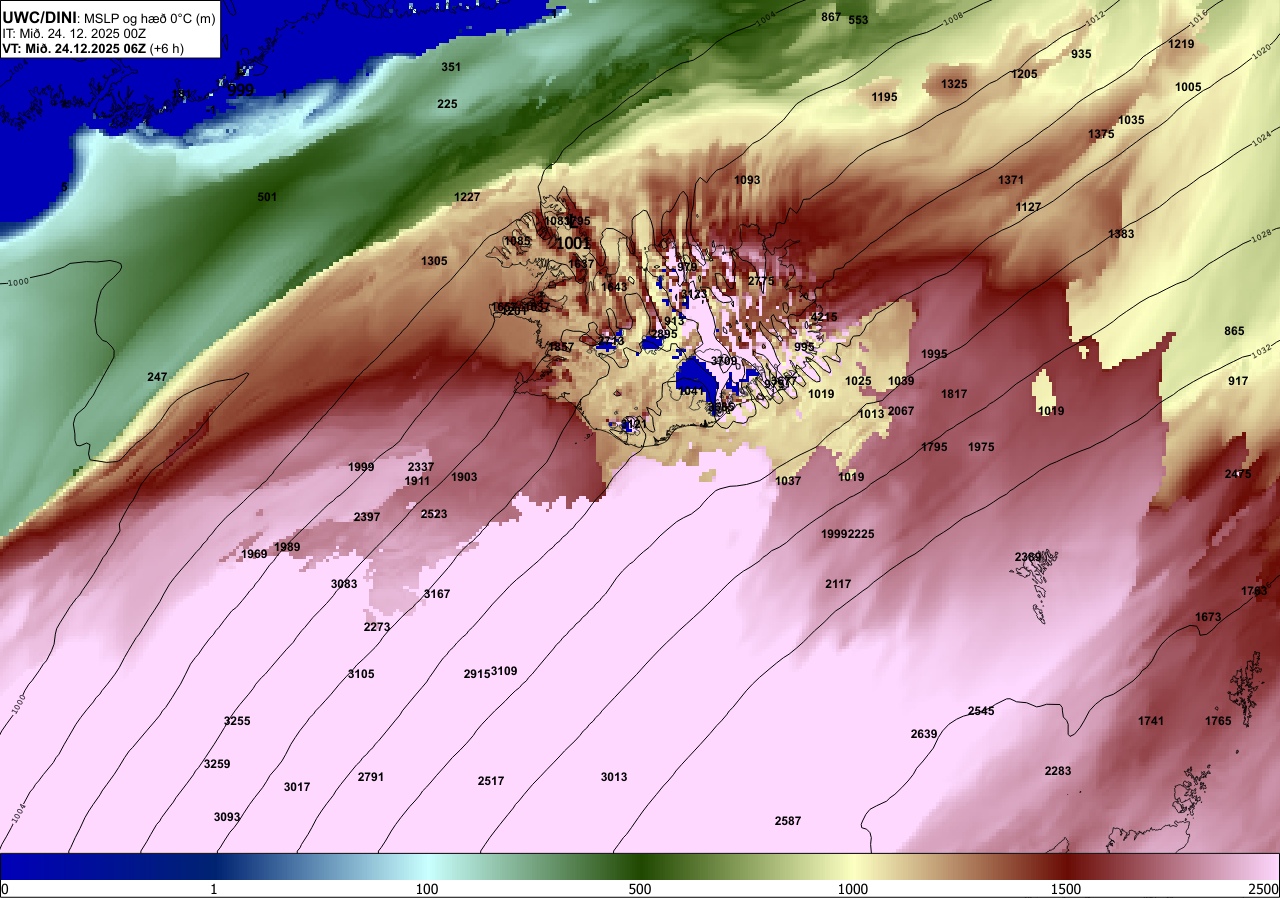Click the 1325 height value

pos(954,84)
